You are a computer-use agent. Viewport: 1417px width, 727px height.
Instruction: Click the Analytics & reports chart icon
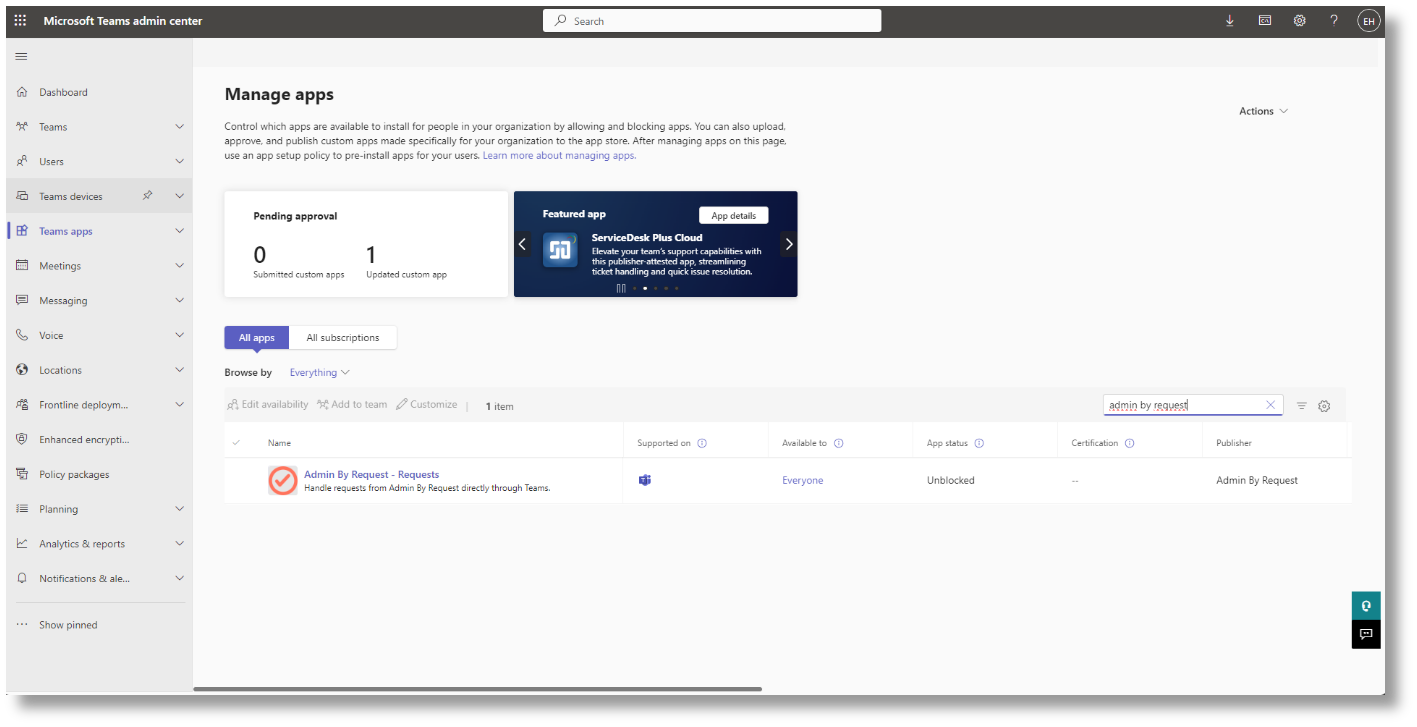coord(22,543)
